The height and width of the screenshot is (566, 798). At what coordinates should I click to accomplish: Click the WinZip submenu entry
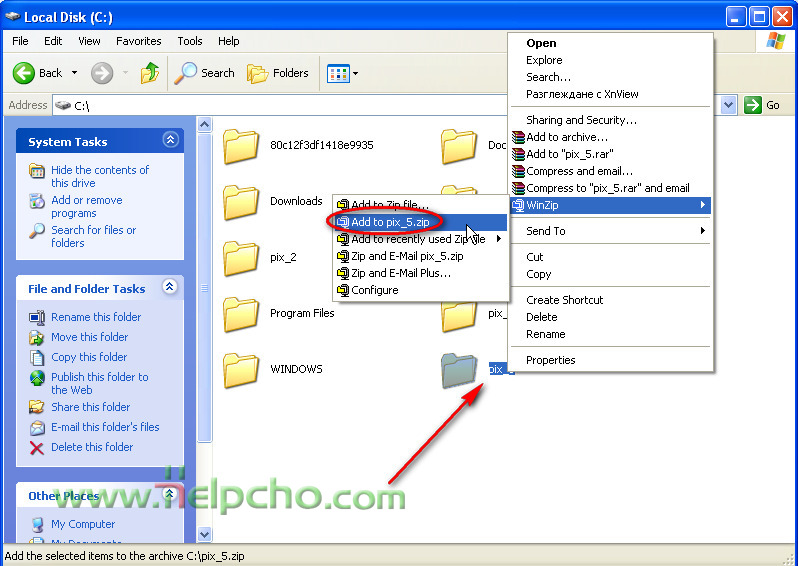(x=611, y=205)
